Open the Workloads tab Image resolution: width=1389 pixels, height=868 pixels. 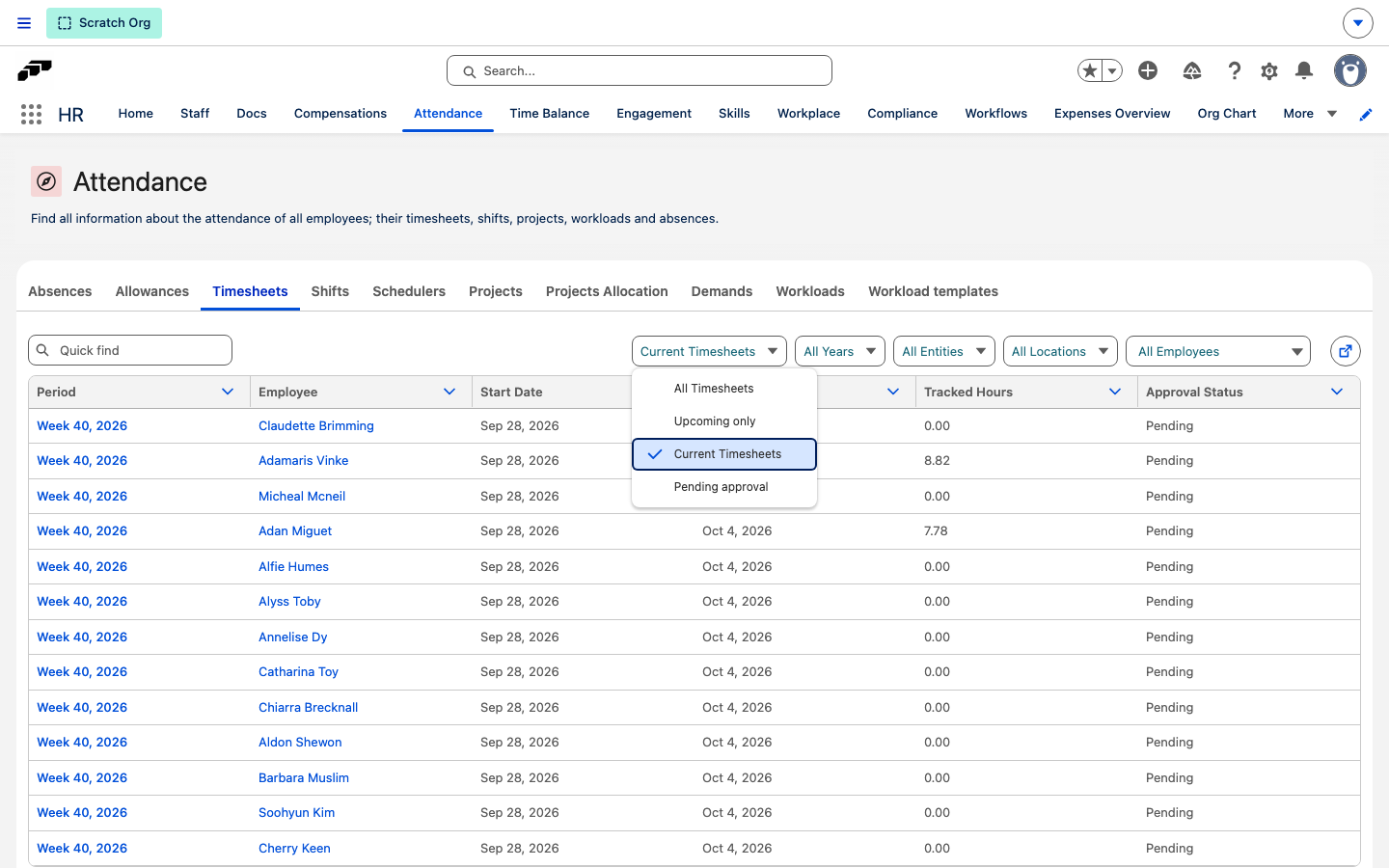tap(810, 291)
